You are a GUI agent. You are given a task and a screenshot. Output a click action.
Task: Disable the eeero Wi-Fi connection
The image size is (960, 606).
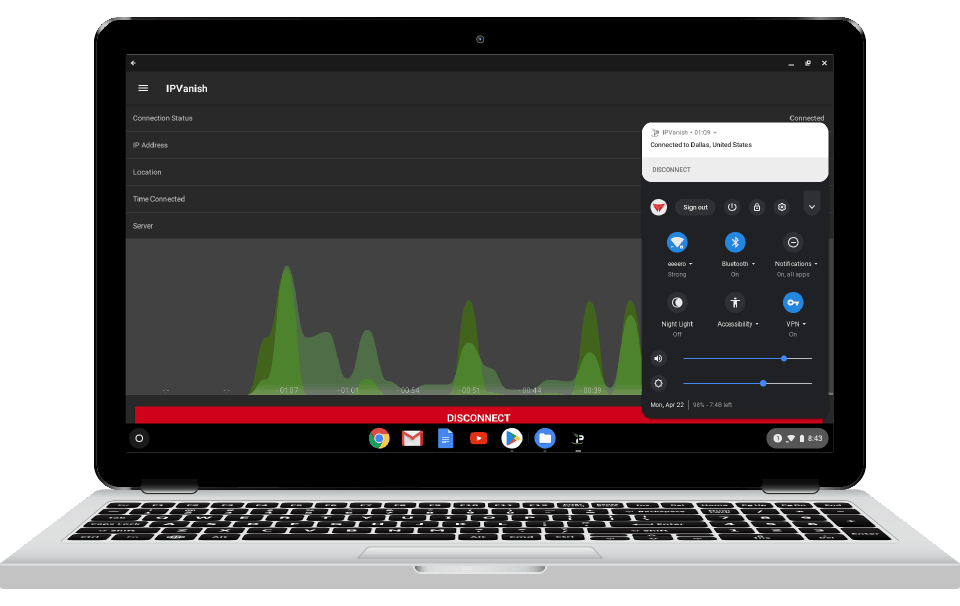(677, 242)
